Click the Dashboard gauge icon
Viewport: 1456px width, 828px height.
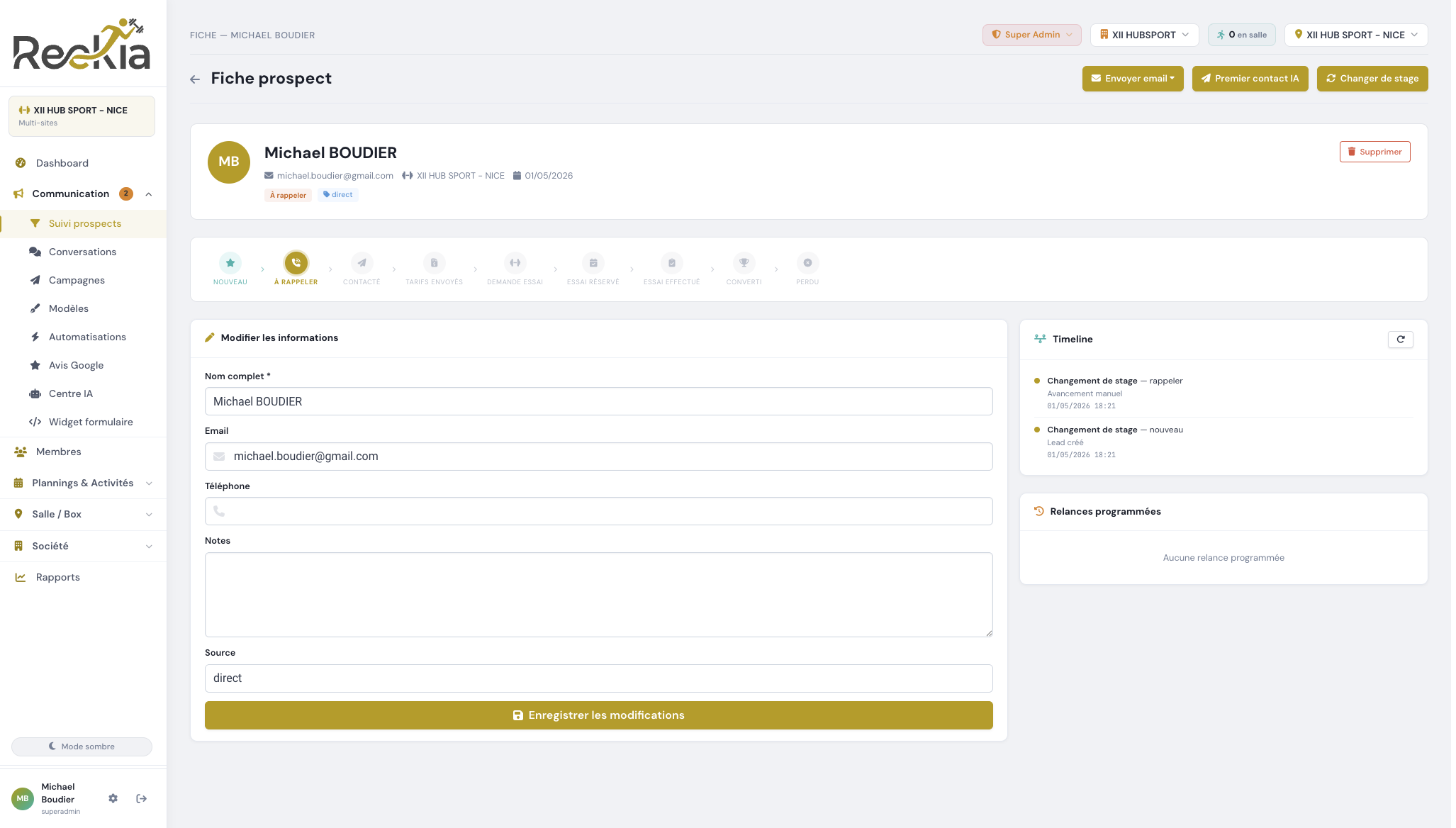pyautogui.click(x=21, y=163)
